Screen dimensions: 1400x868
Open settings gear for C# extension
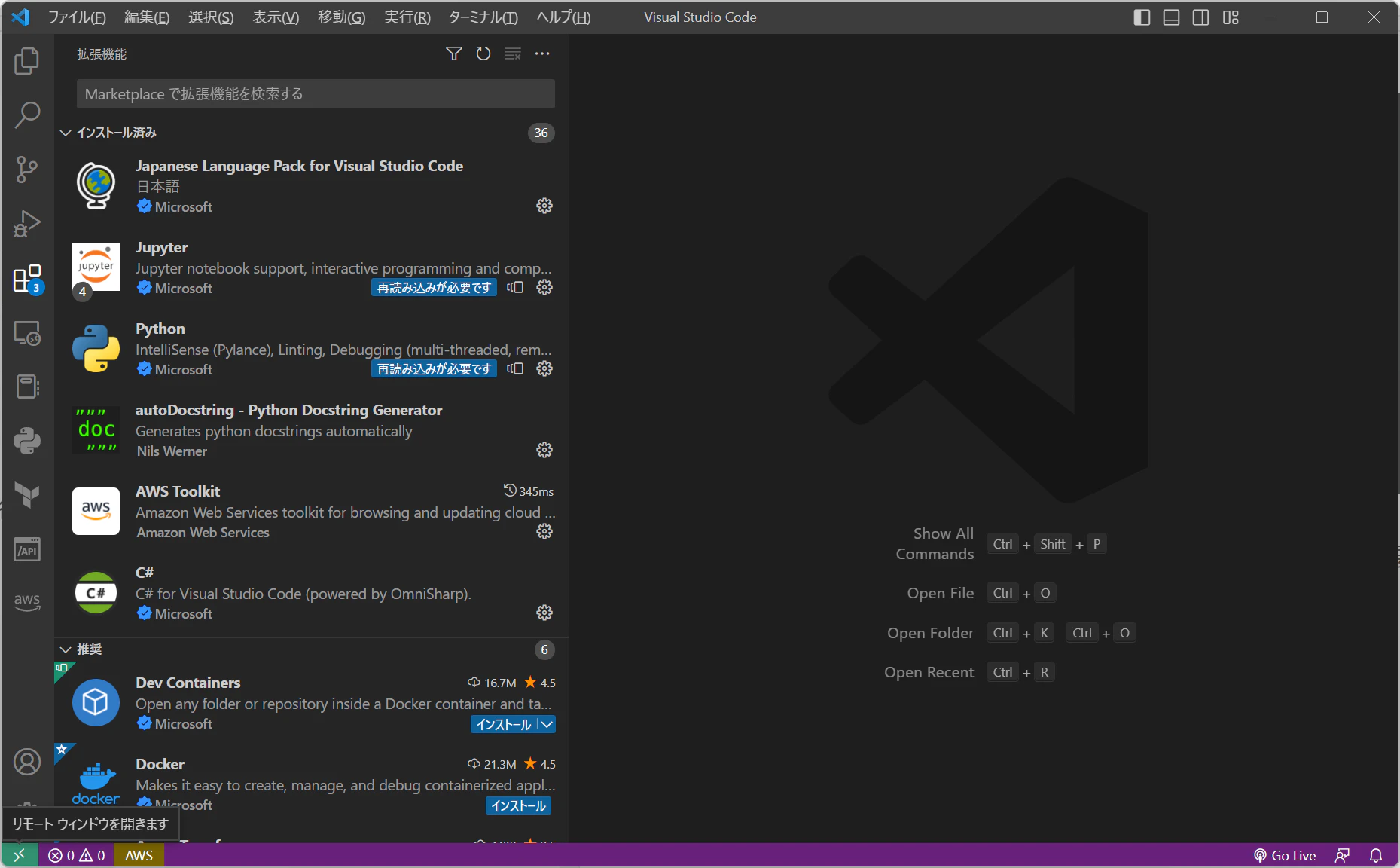[x=544, y=613]
